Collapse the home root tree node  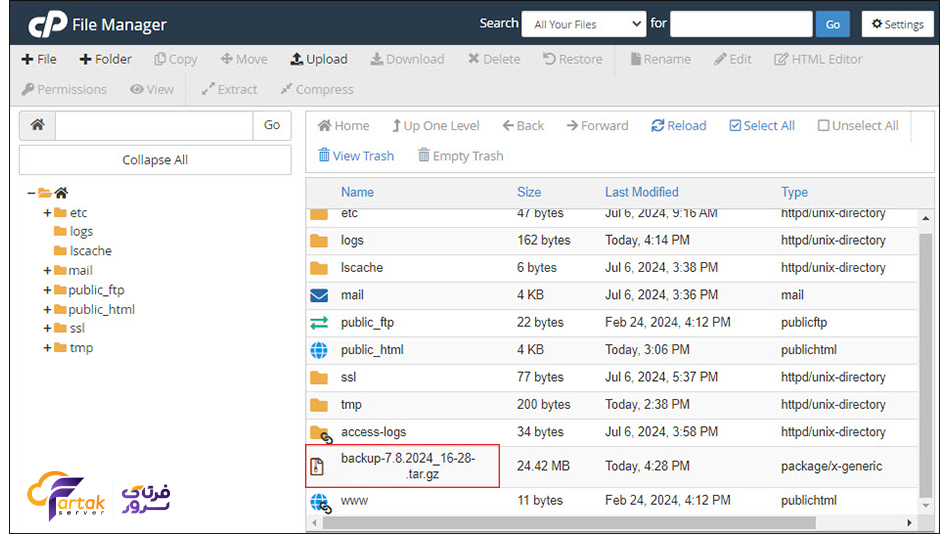[x=33, y=193]
